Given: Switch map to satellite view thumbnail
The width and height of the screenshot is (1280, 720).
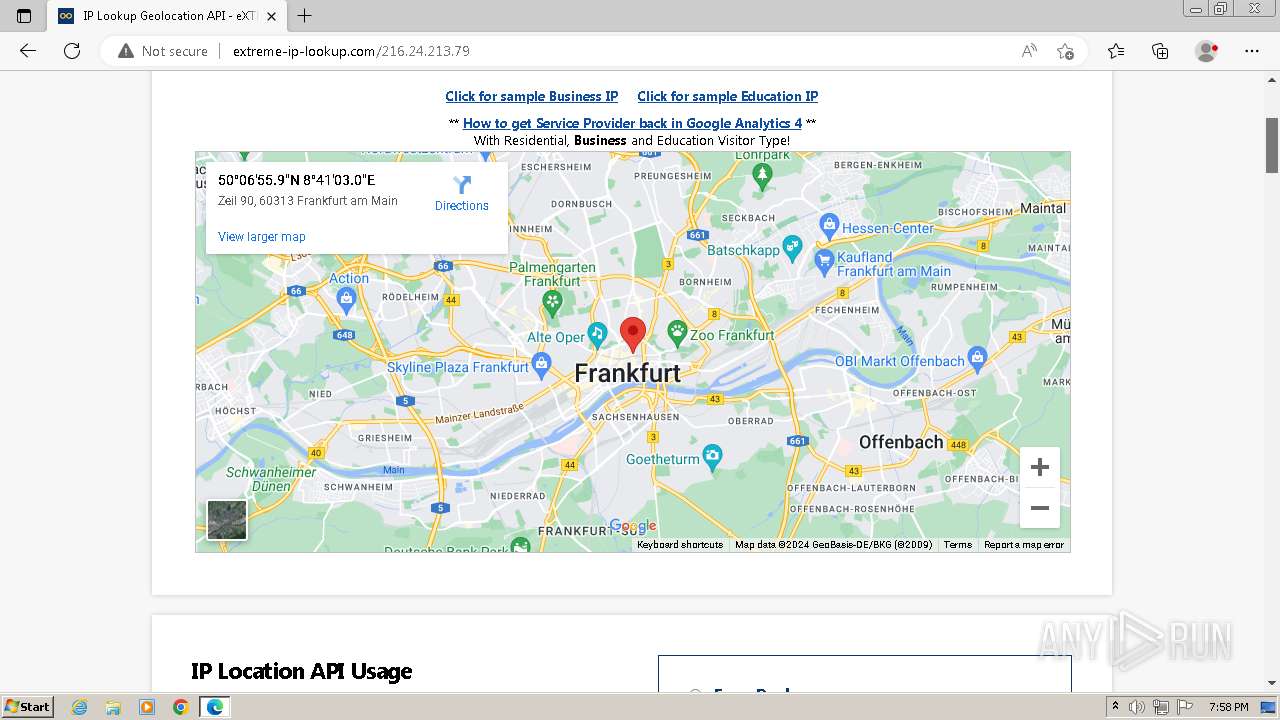Looking at the screenshot, I should pos(227,520).
